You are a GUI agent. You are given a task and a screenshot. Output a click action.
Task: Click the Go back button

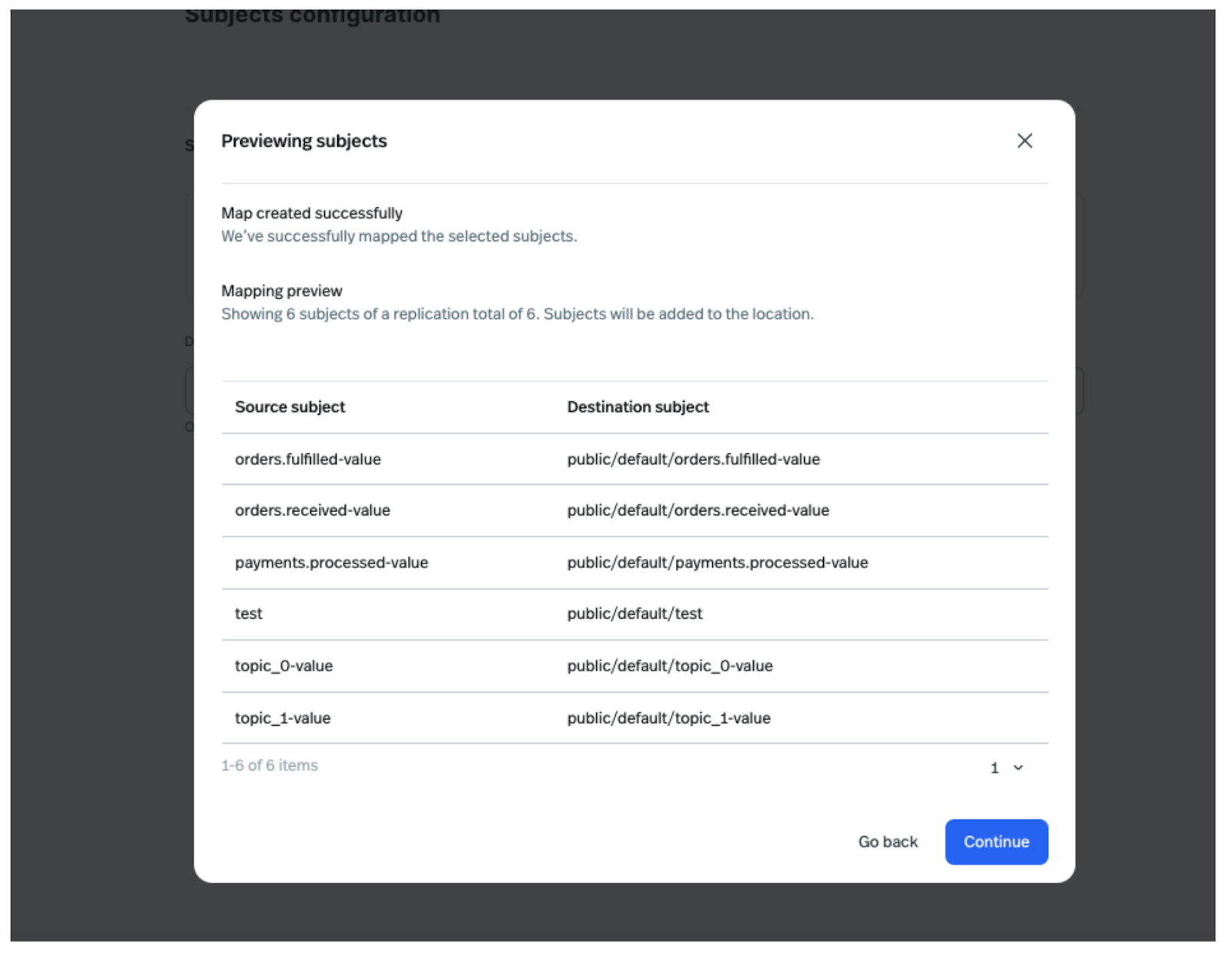click(888, 842)
